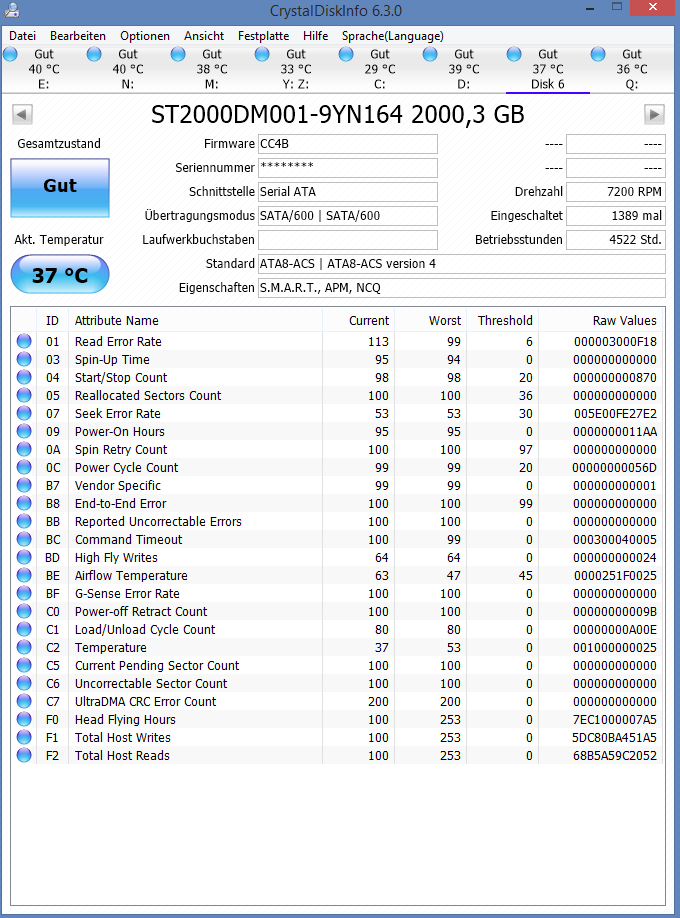Click the Current column header

click(x=358, y=320)
